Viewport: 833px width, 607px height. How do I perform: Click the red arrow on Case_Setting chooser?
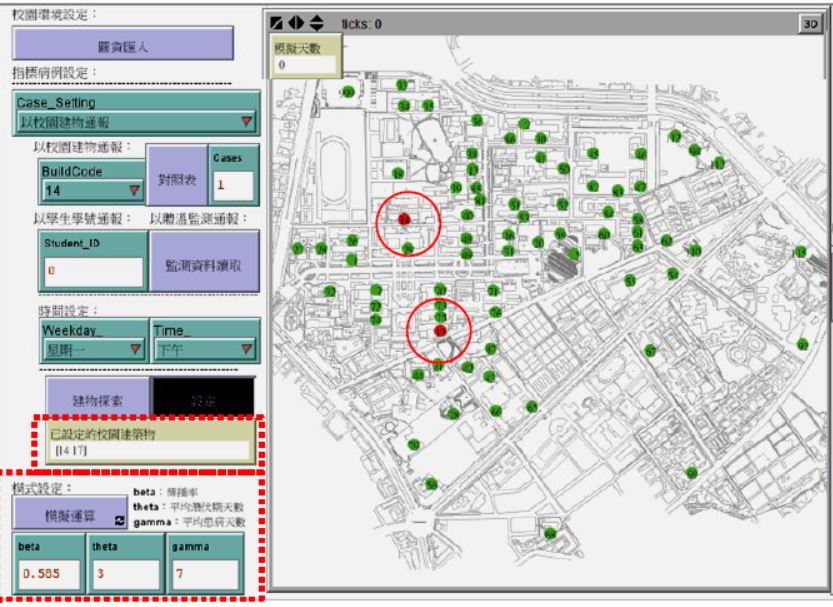(247, 122)
